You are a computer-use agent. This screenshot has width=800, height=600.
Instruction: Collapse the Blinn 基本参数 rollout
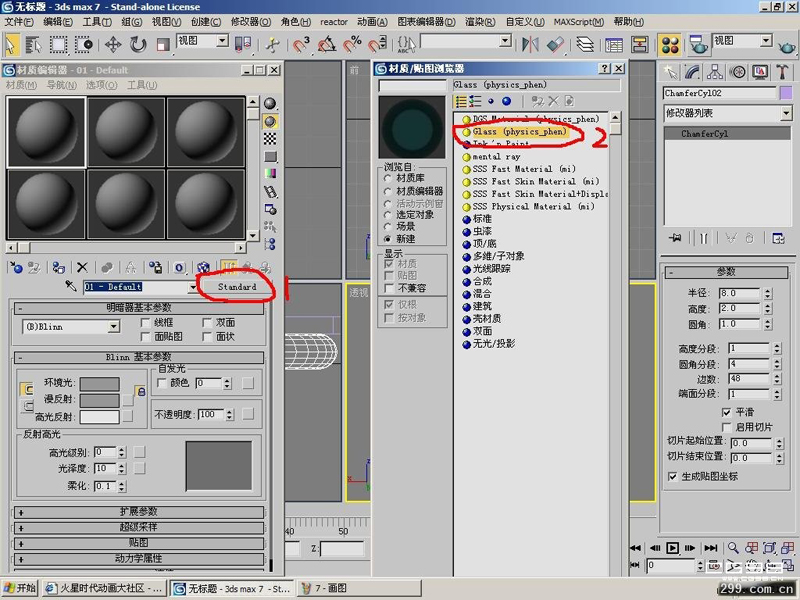click(x=138, y=357)
